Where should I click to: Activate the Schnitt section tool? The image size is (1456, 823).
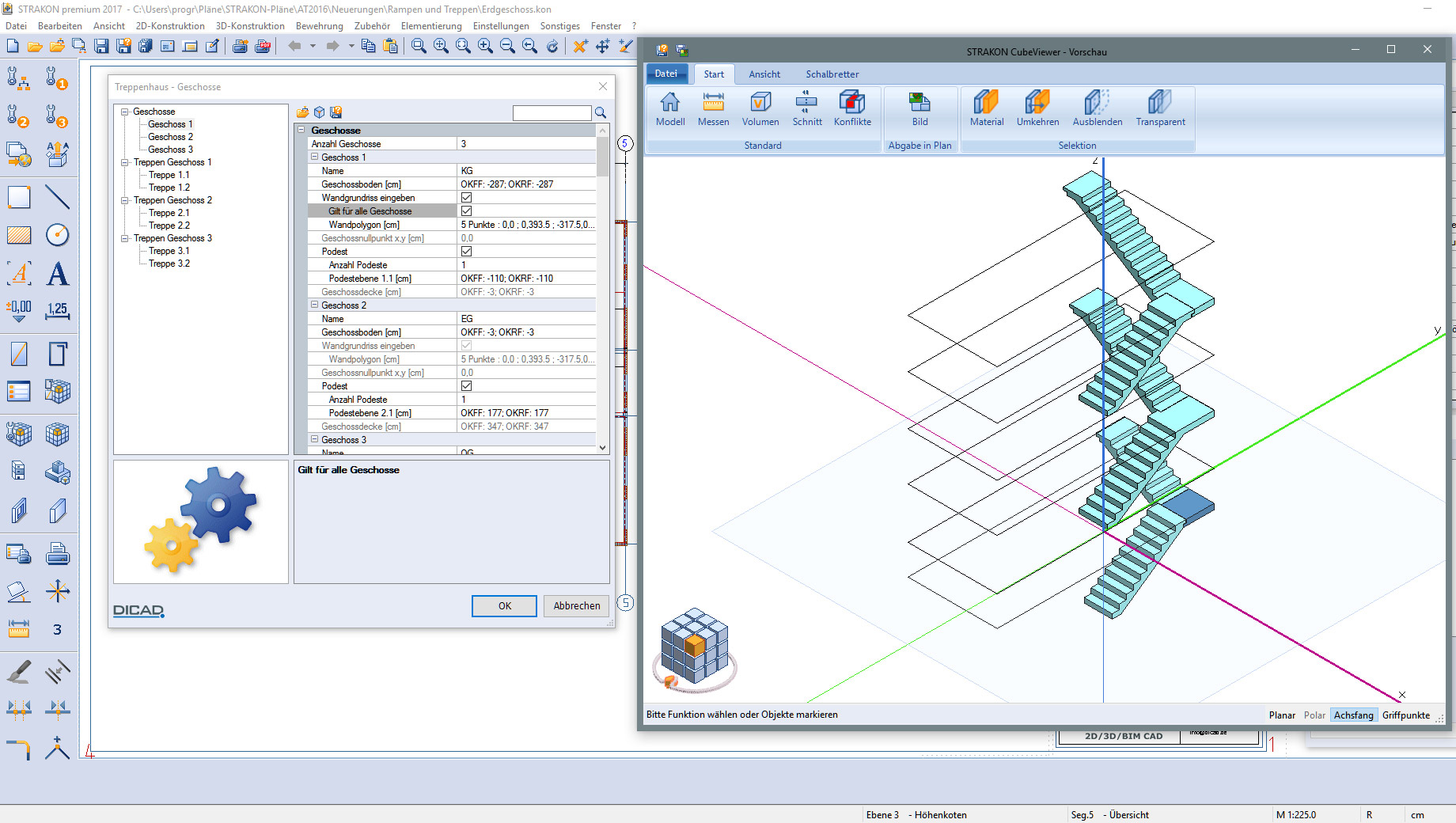click(806, 108)
